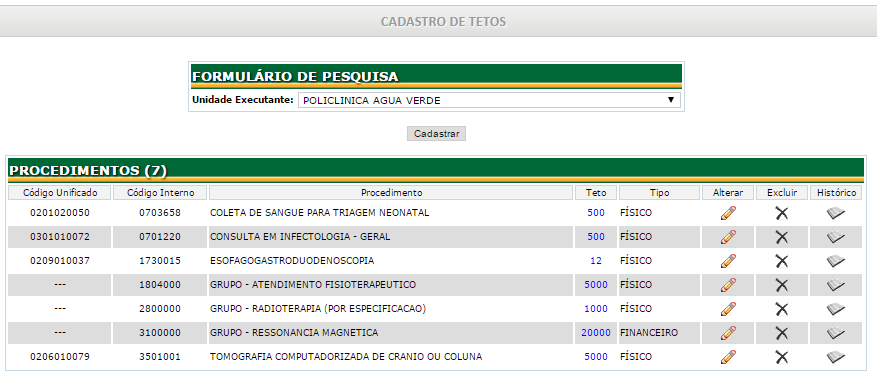Viewport: 877px width, 378px height.
Task: Delete the RESSONANCIA MAGNETICA group
Action: [x=781, y=333]
